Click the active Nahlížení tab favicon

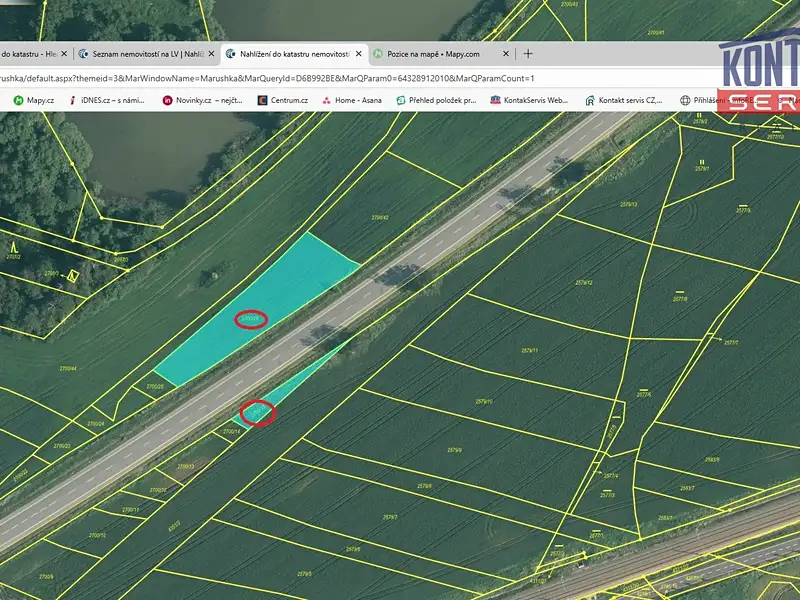[x=231, y=54]
